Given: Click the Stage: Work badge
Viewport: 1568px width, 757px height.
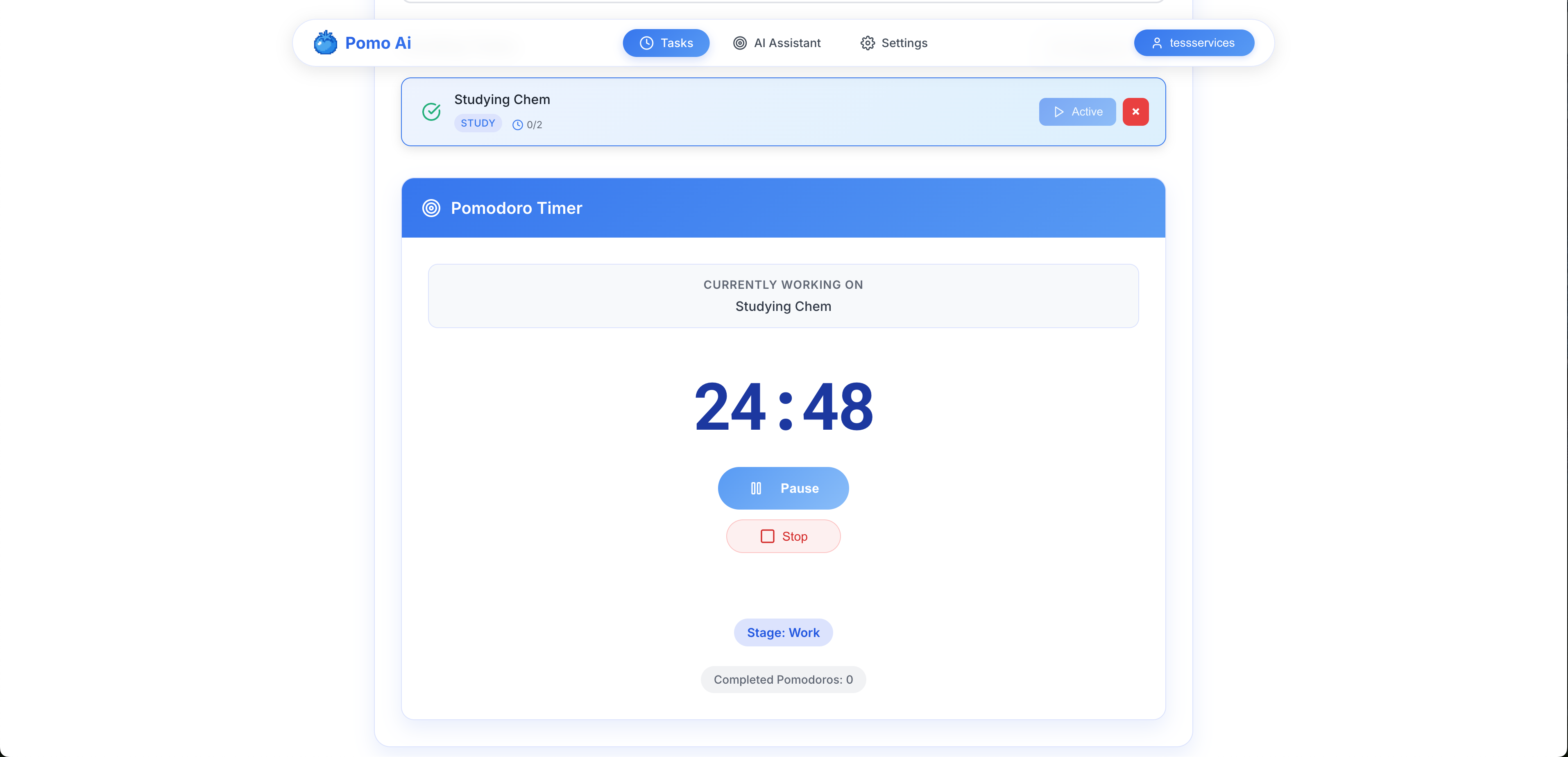Looking at the screenshot, I should (x=783, y=633).
